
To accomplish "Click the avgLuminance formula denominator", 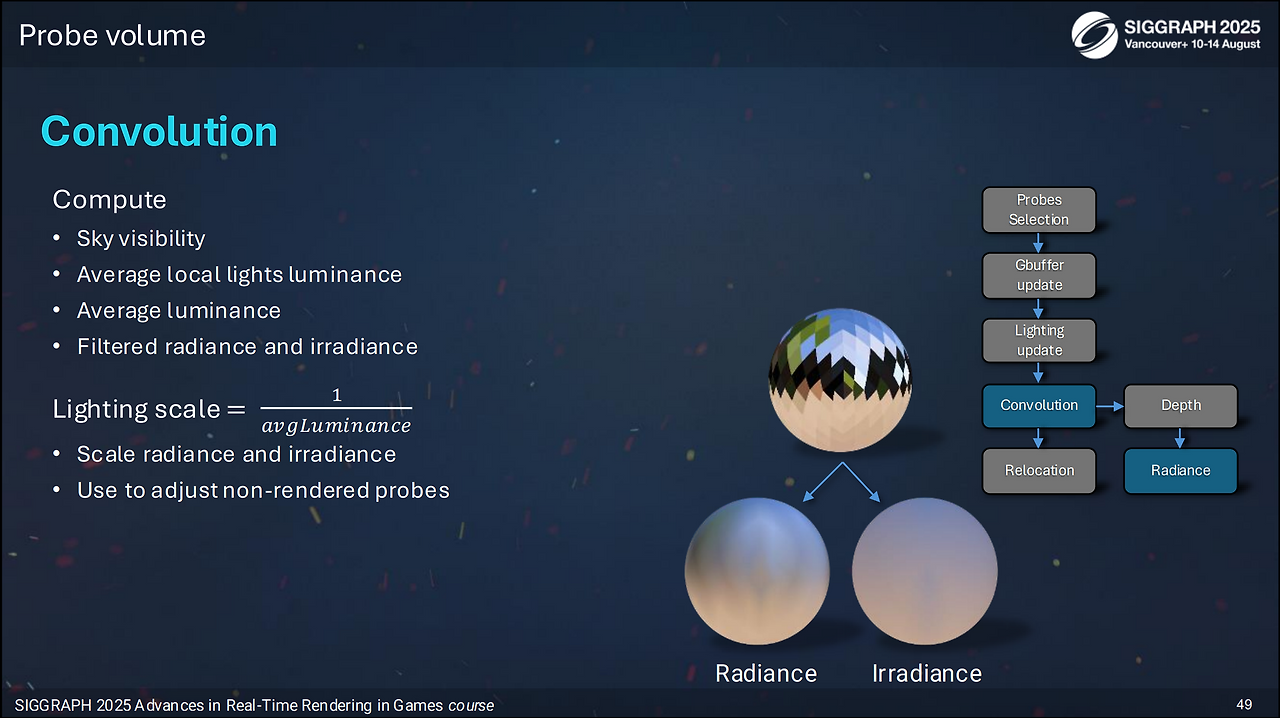I will tap(336, 427).
